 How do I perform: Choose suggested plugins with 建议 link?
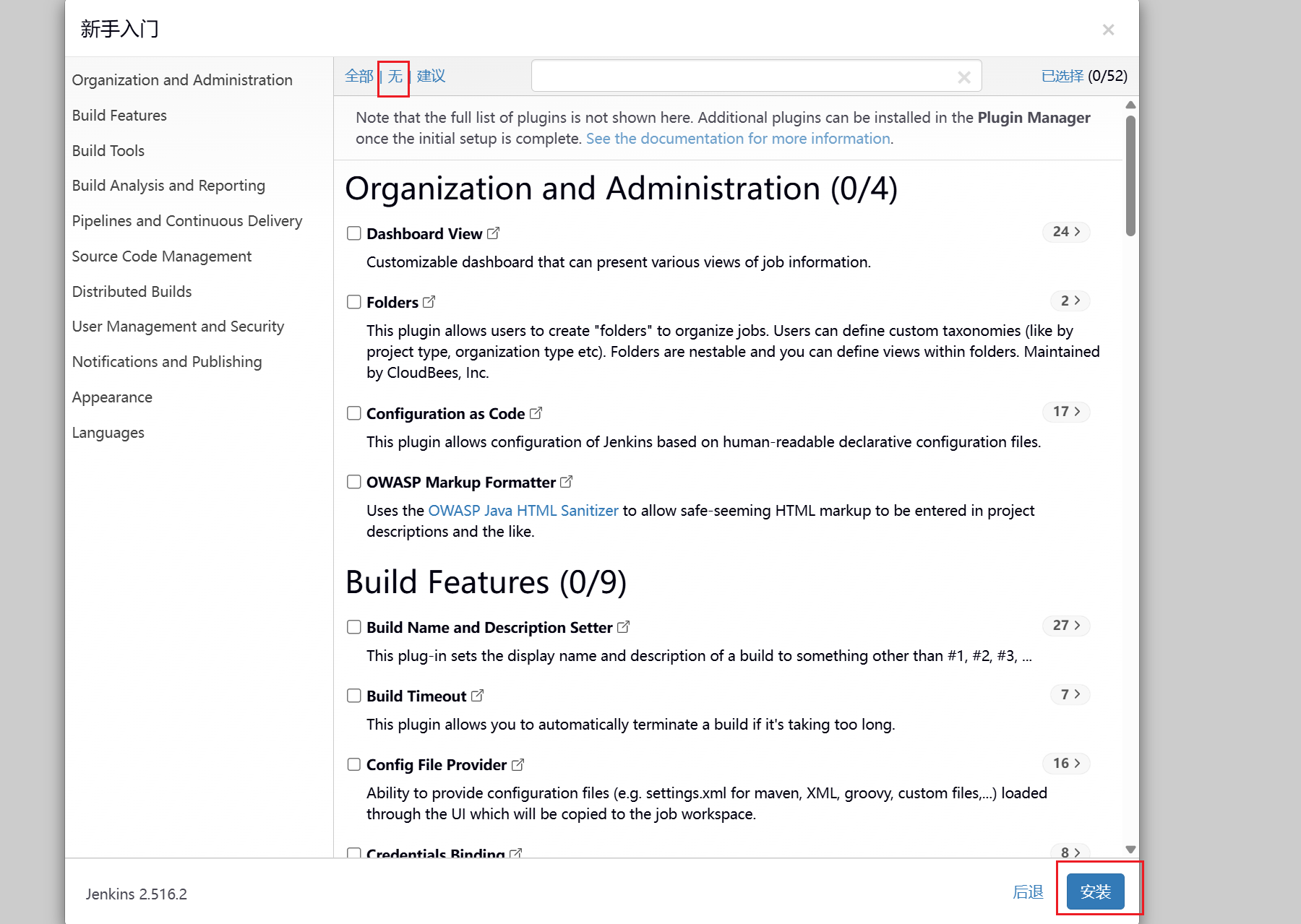pyautogui.click(x=431, y=76)
